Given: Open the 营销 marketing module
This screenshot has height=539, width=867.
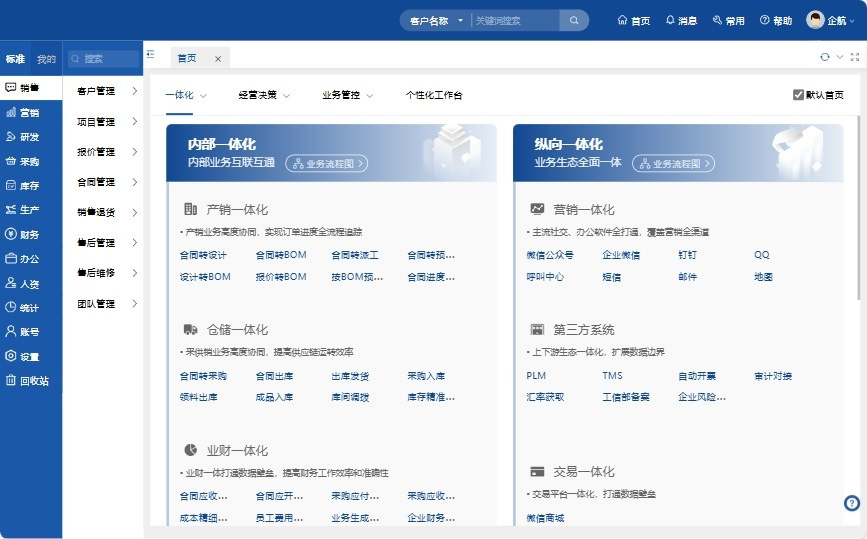Looking at the screenshot, I should click(x=23, y=113).
